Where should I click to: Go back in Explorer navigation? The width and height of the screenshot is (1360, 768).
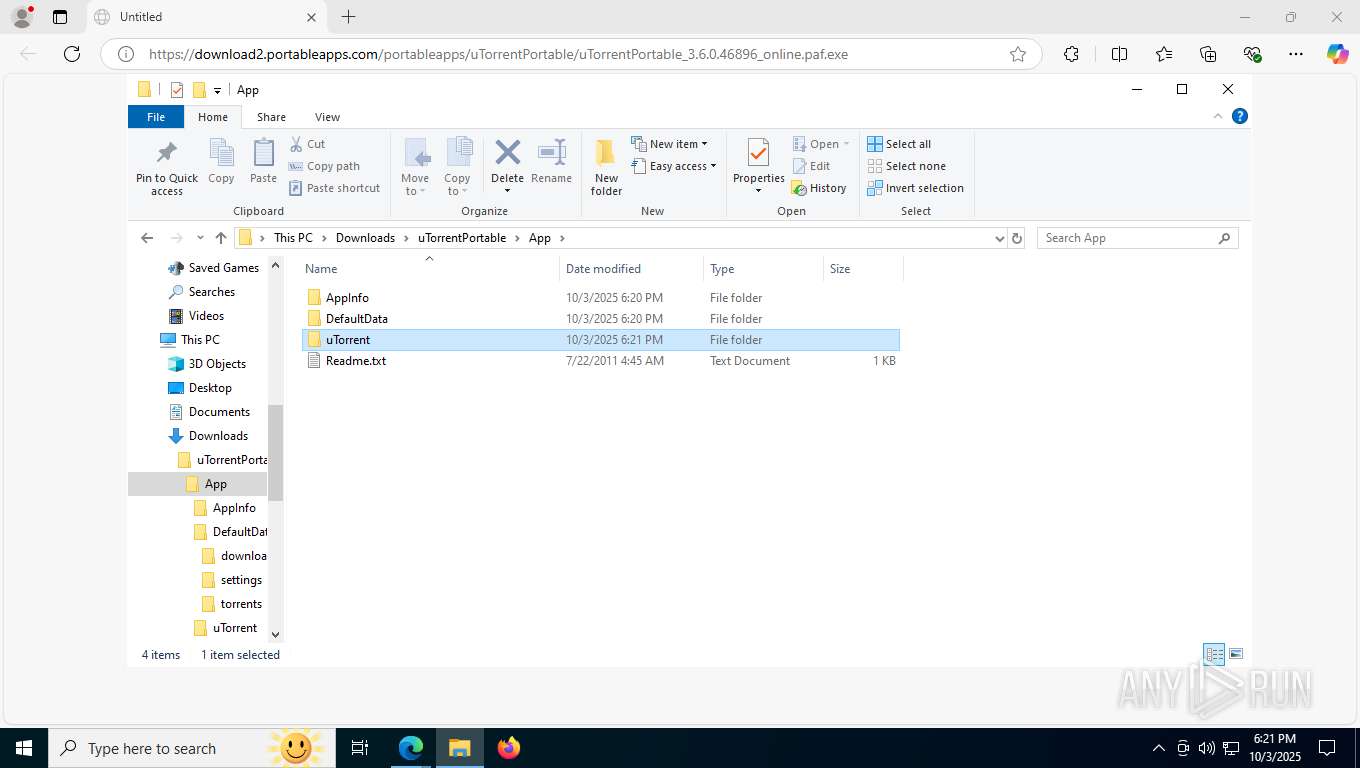click(x=147, y=238)
